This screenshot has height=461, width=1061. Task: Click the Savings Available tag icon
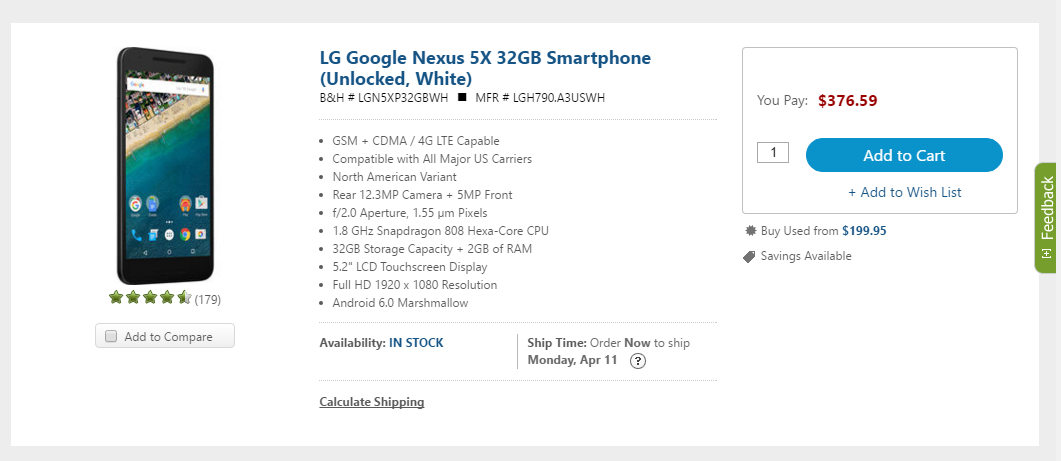coord(749,257)
